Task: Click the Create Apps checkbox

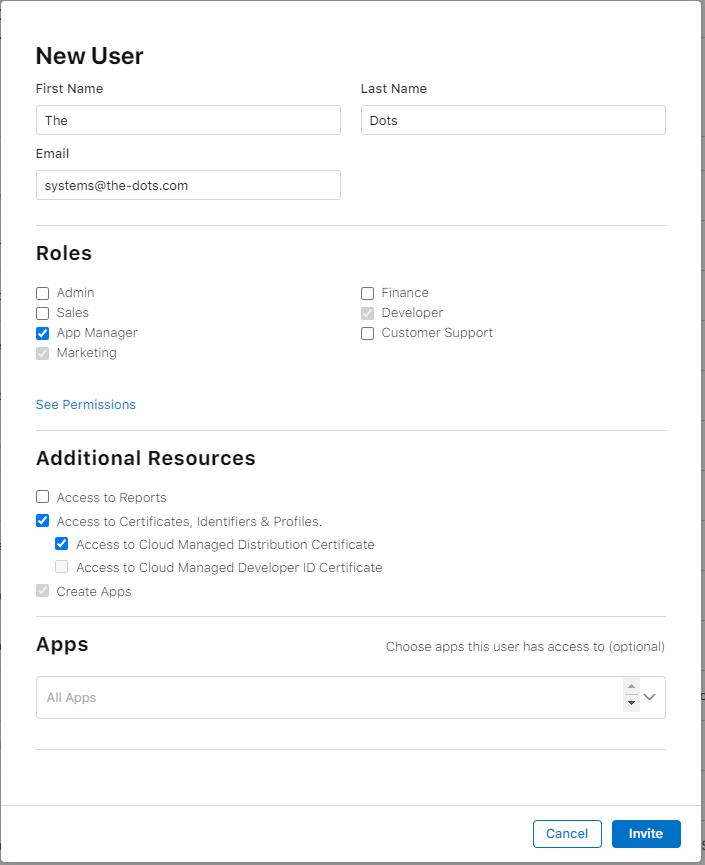Action: pyautogui.click(x=42, y=591)
